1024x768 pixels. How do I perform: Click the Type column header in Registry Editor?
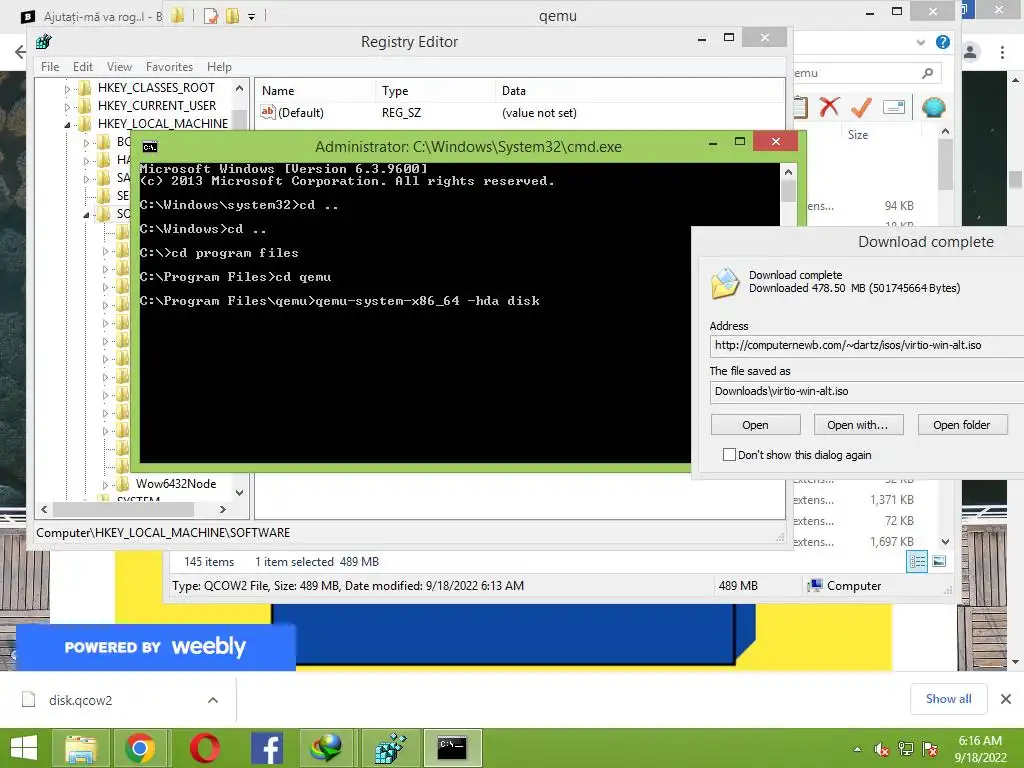tap(435, 91)
